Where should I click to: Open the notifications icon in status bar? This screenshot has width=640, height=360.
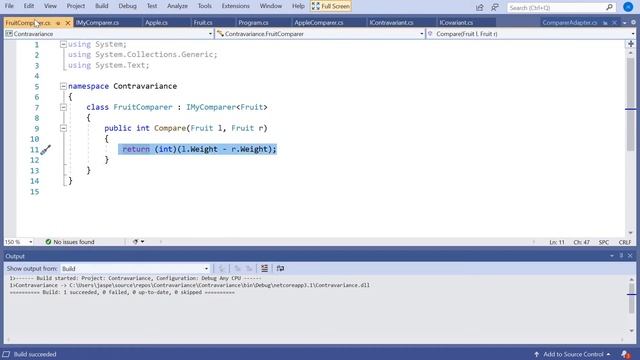click(626, 354)
